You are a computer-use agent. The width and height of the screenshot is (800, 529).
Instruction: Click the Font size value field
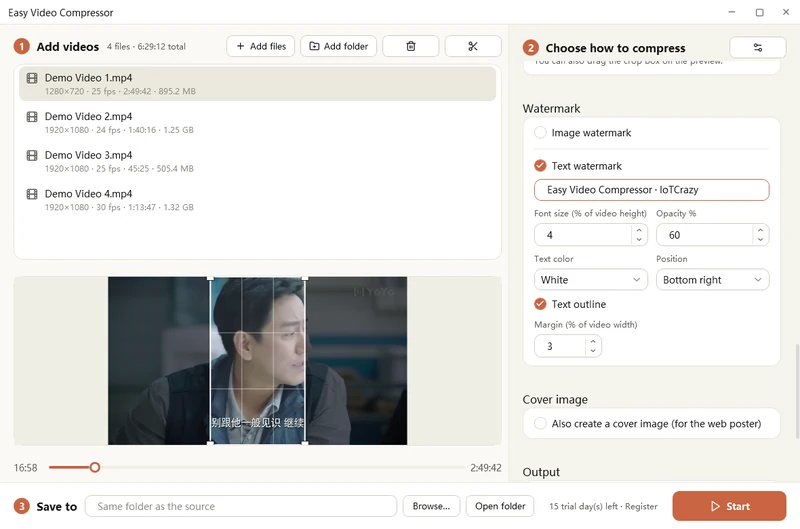[583, 235]
